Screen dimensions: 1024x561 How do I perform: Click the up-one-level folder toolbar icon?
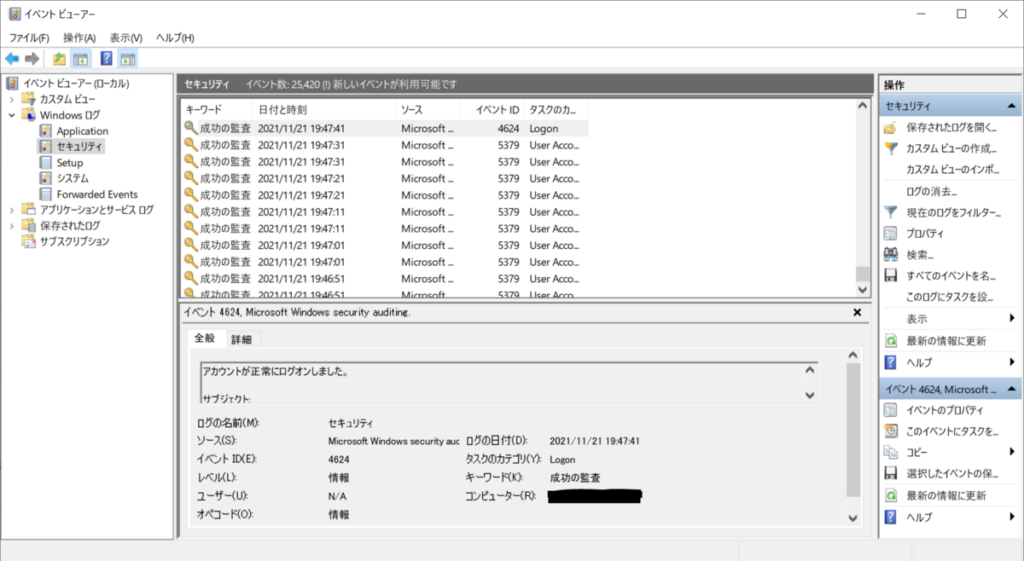(x=59, y=59)
